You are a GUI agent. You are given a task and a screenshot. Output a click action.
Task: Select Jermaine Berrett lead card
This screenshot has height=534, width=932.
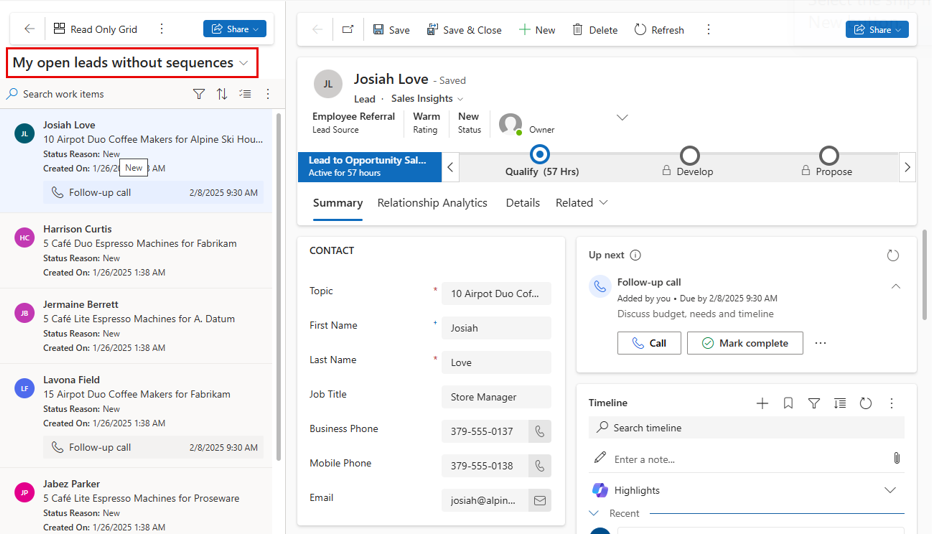[136, 326]
